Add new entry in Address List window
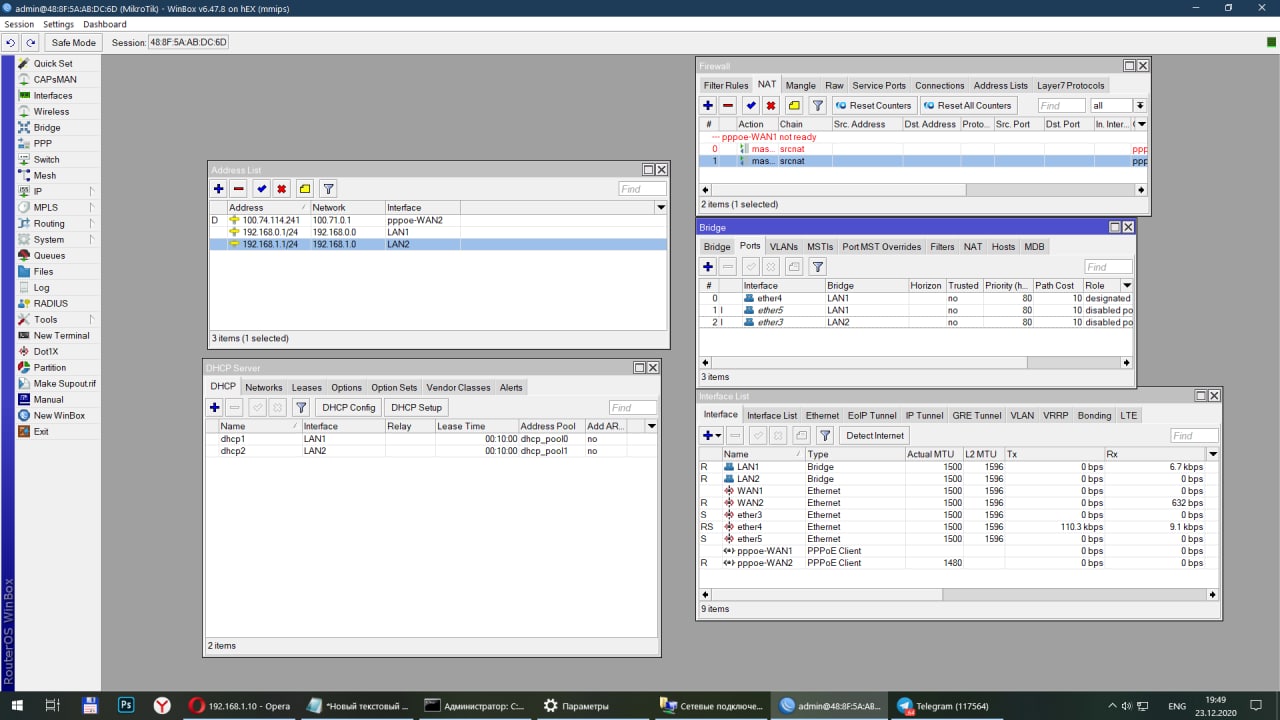This screenshot has height=720, width=1280. (x=218, y=188)
